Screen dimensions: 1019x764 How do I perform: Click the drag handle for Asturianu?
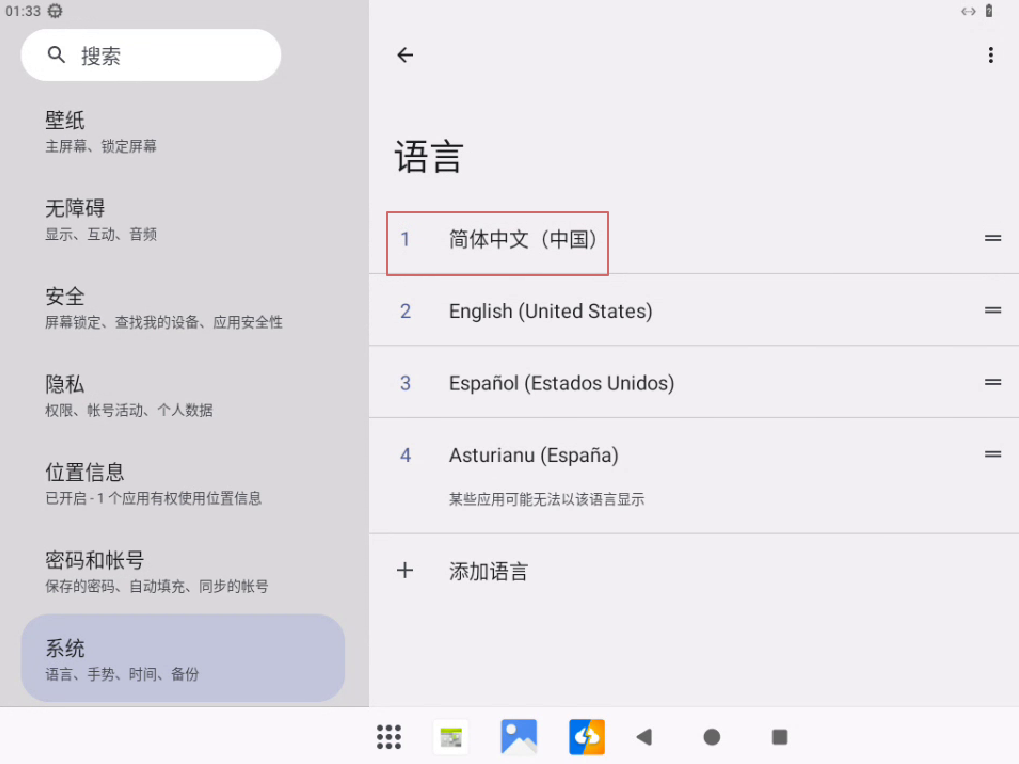992,454
